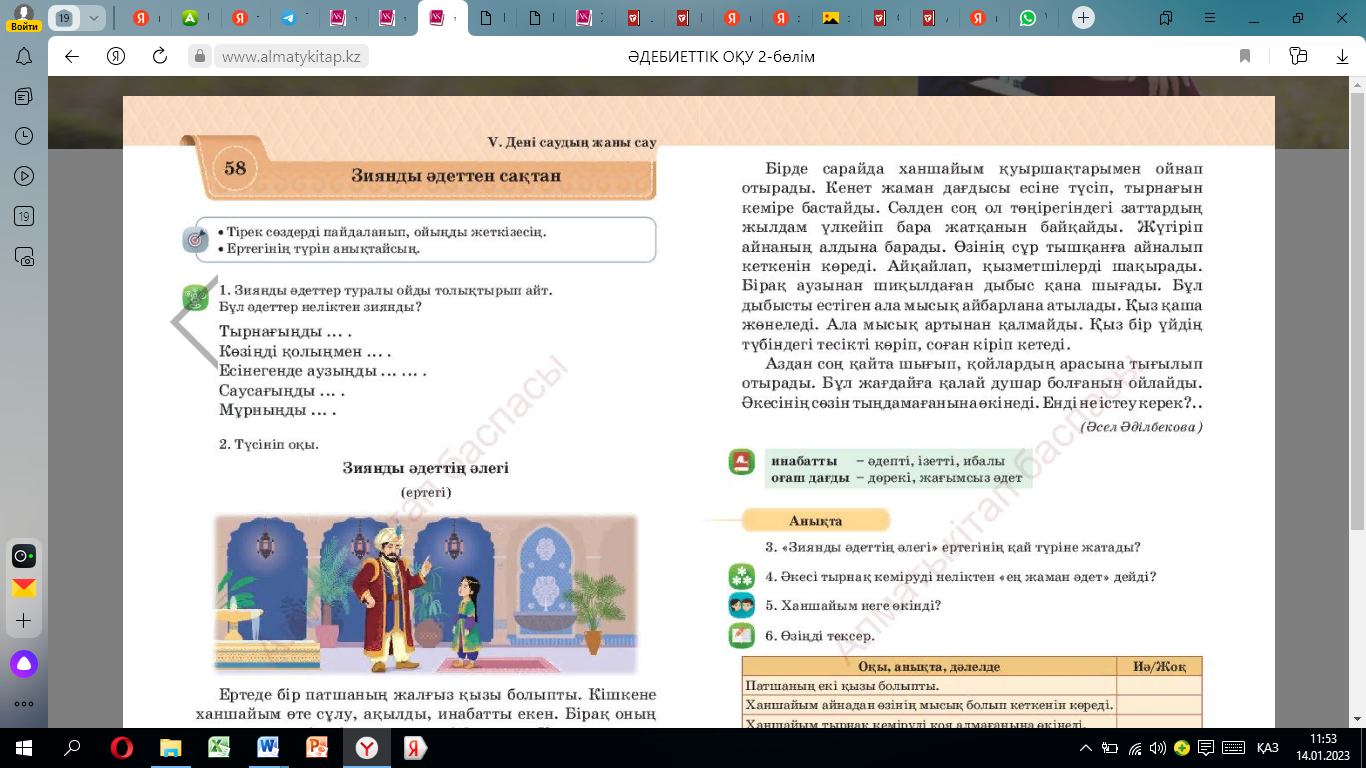
Task: Open notifications bell in the browser sidebar
Action: 24,57
